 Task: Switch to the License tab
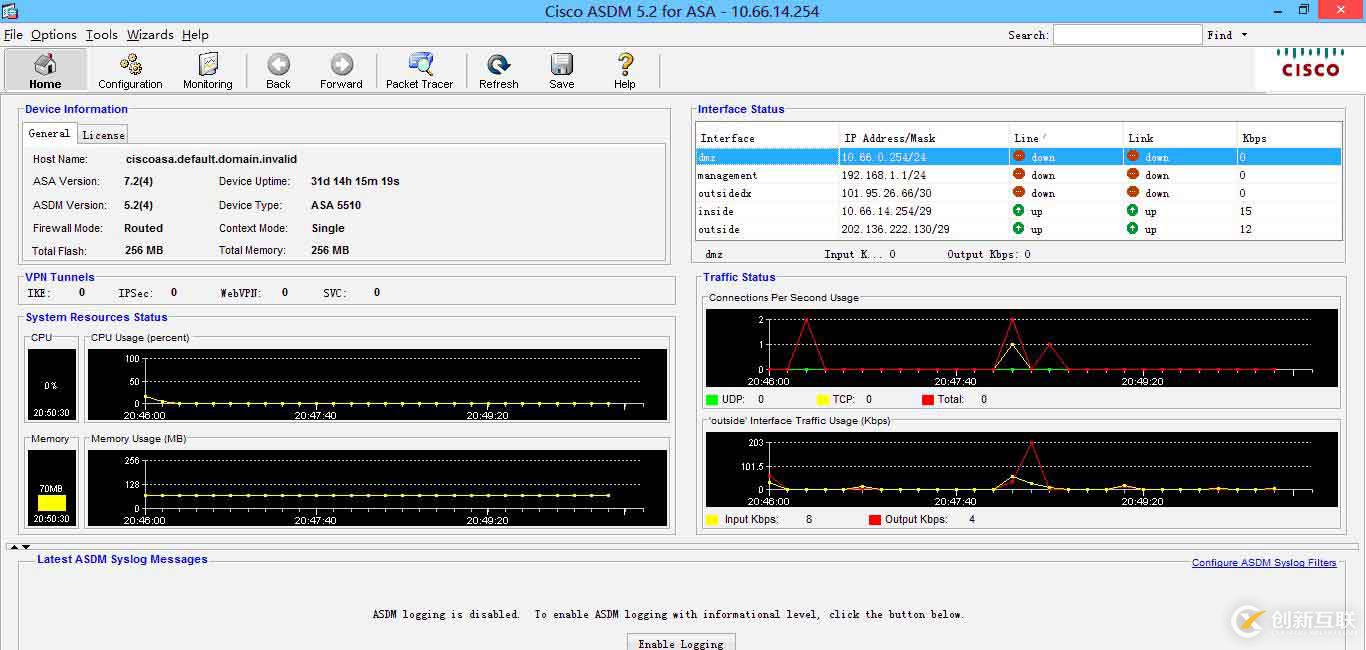[103, 135]
